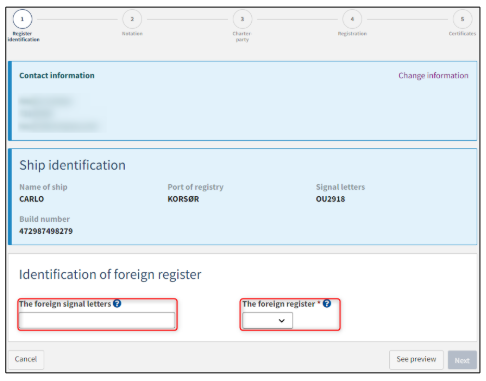The width and height of the screenshot is (486, 381).
Task: Click the See preview button
Action: click(416, 359)
